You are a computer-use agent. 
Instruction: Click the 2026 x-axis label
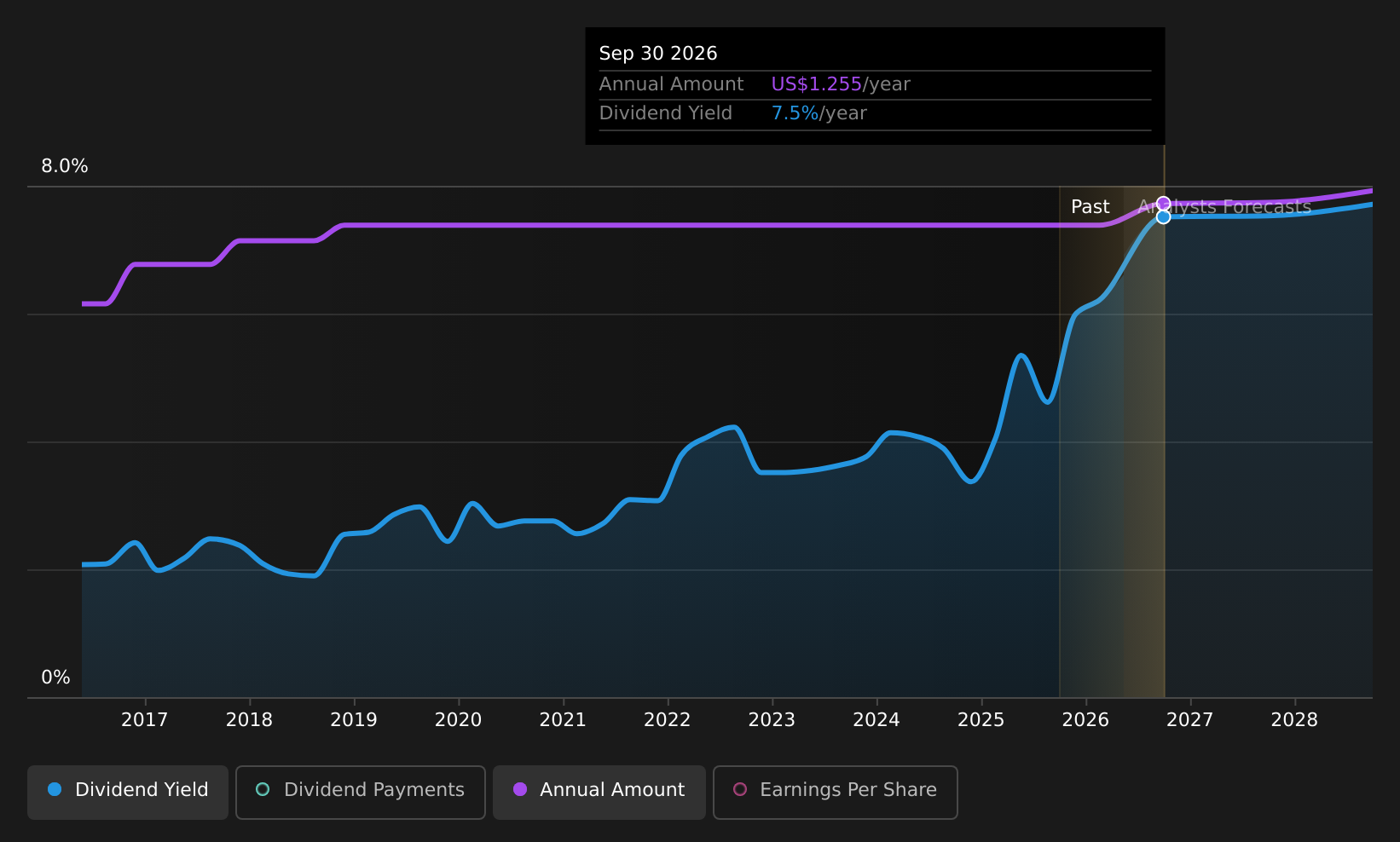[1085, 720]
